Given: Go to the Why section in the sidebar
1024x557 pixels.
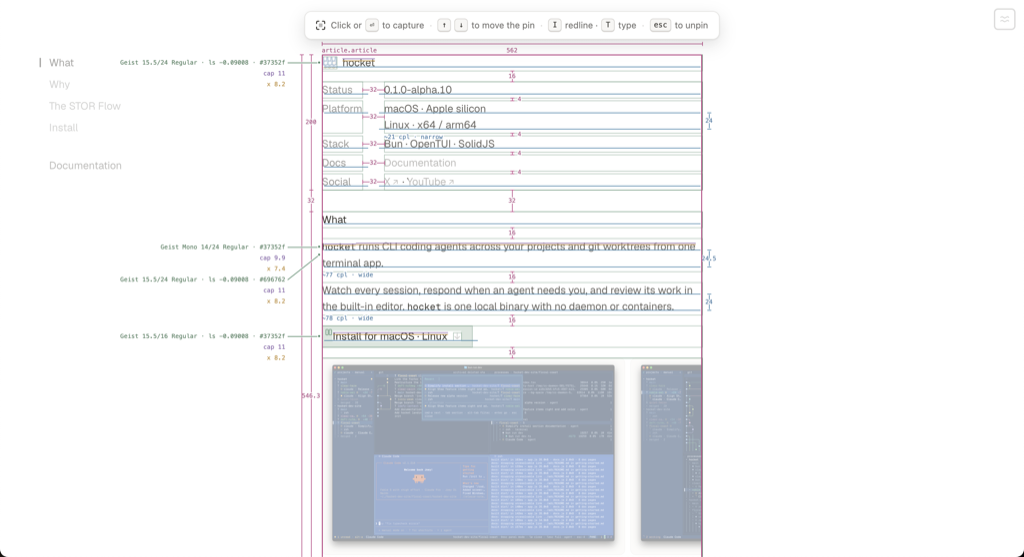Looking at the screenshot, I should coord(59,84).
